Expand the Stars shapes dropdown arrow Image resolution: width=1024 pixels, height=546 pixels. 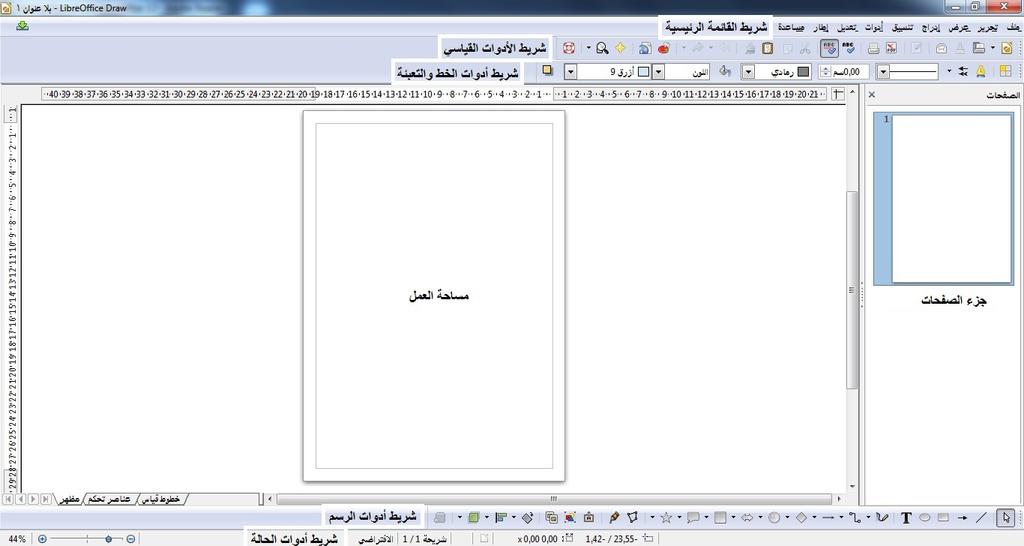[652, 517]
